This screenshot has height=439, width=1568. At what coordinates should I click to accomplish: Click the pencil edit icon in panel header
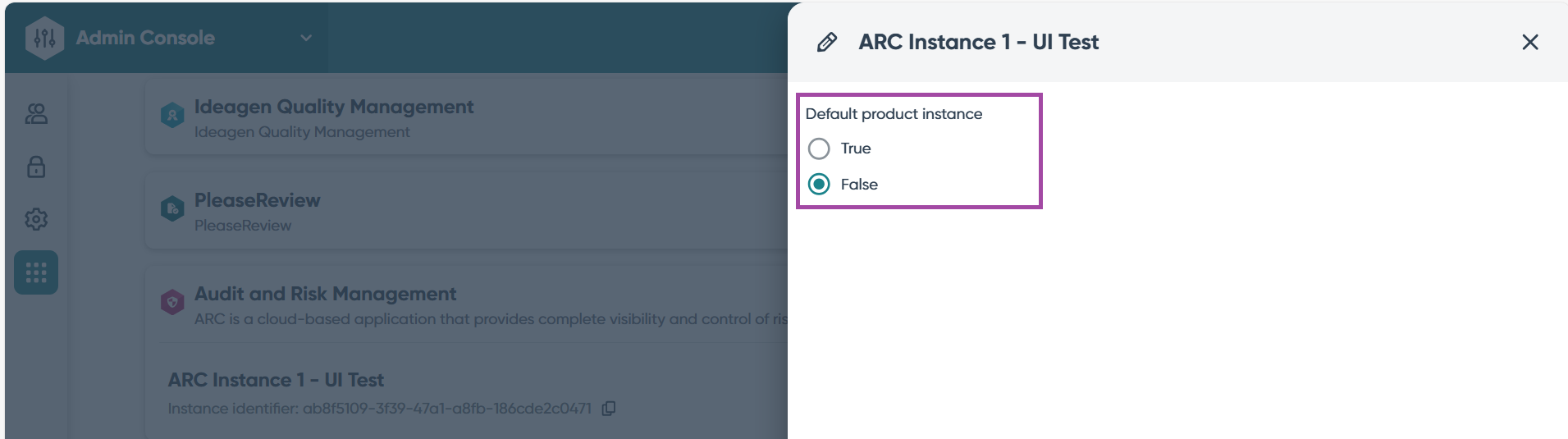(x=827, y=43)
